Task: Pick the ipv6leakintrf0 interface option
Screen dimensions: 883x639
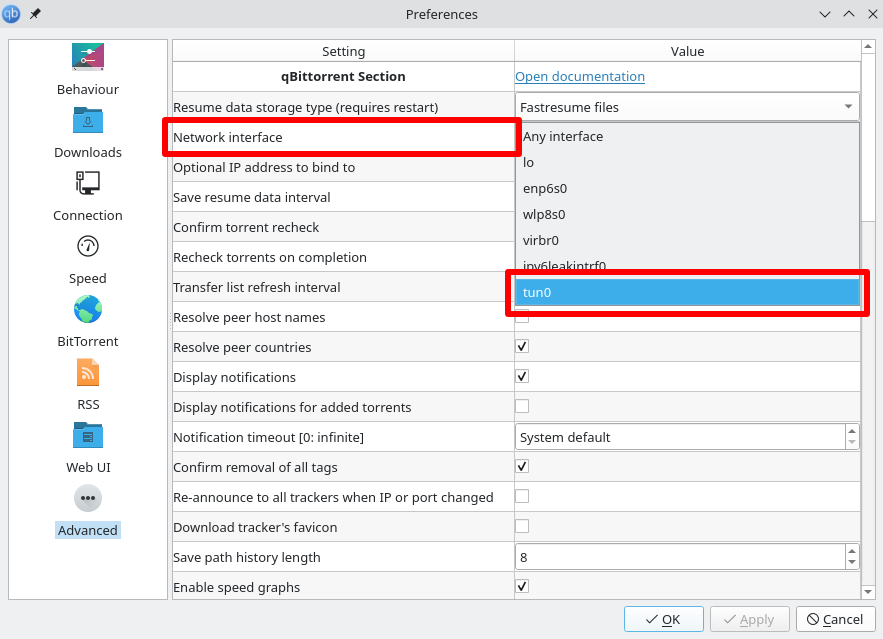Action: [x=687, y=265]
